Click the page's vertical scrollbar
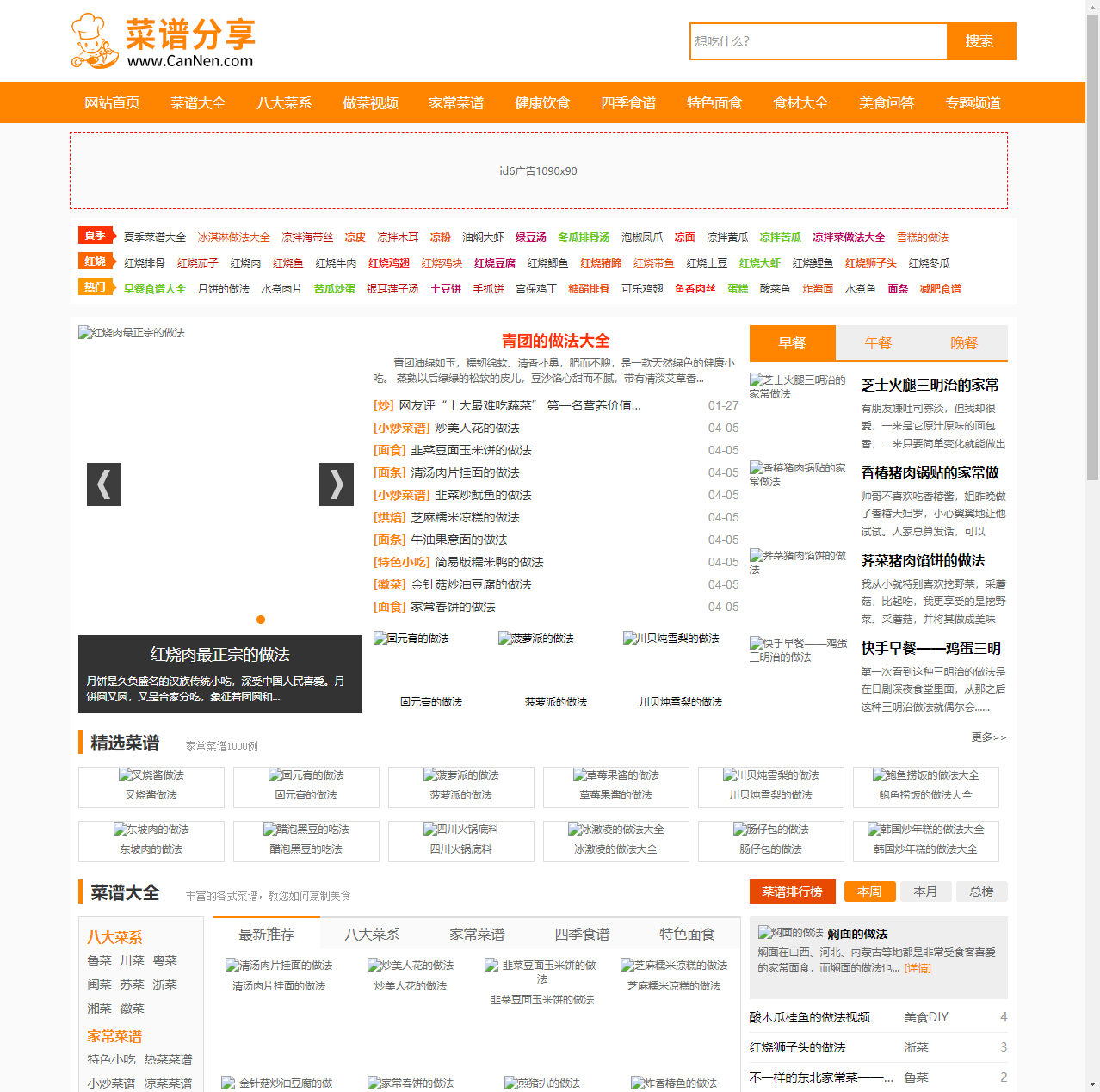The width and height of the screenshot is (1100, 1092). point(1092,258)
